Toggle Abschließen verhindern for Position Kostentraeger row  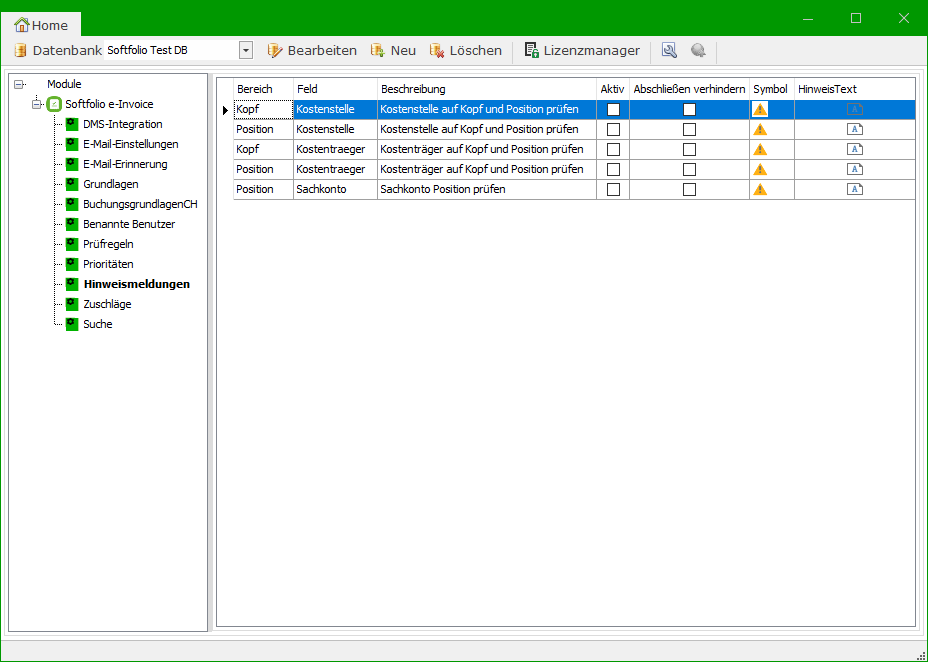coord(689,169)
